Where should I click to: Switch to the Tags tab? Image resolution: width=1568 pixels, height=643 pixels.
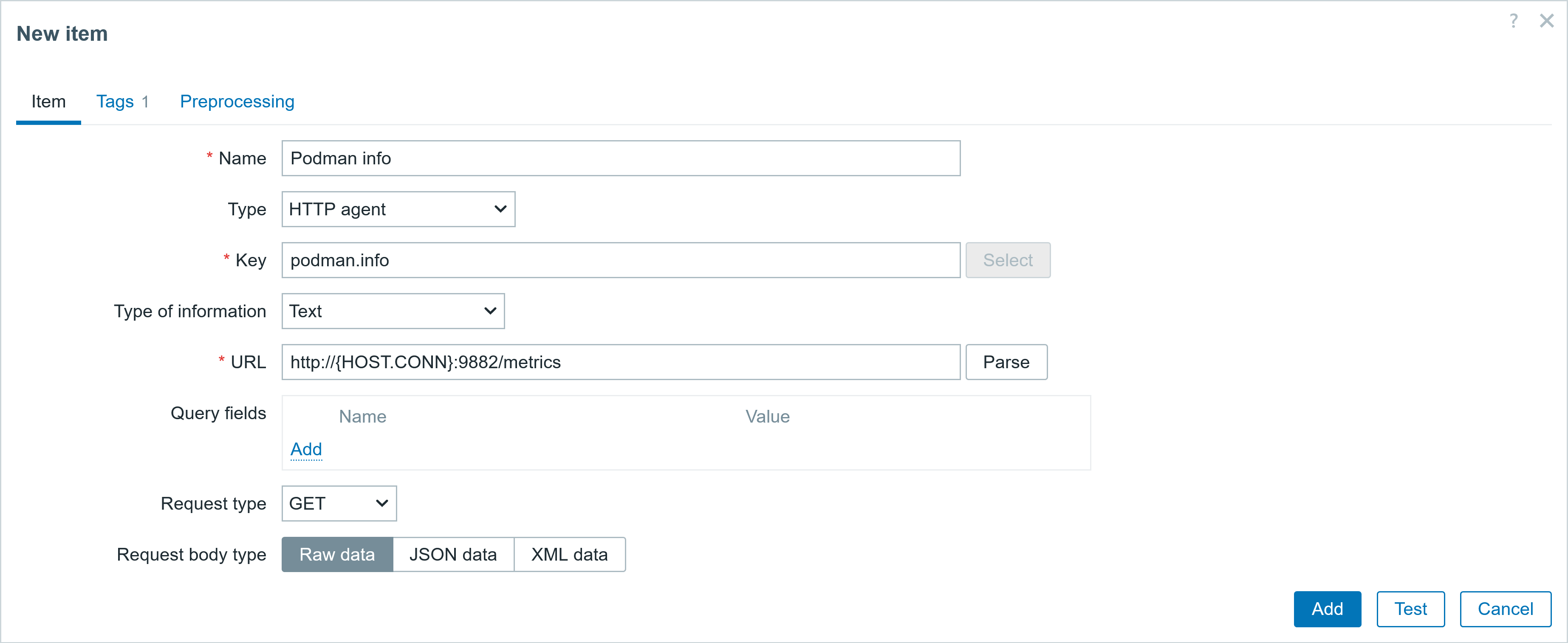tap(122, 102)
